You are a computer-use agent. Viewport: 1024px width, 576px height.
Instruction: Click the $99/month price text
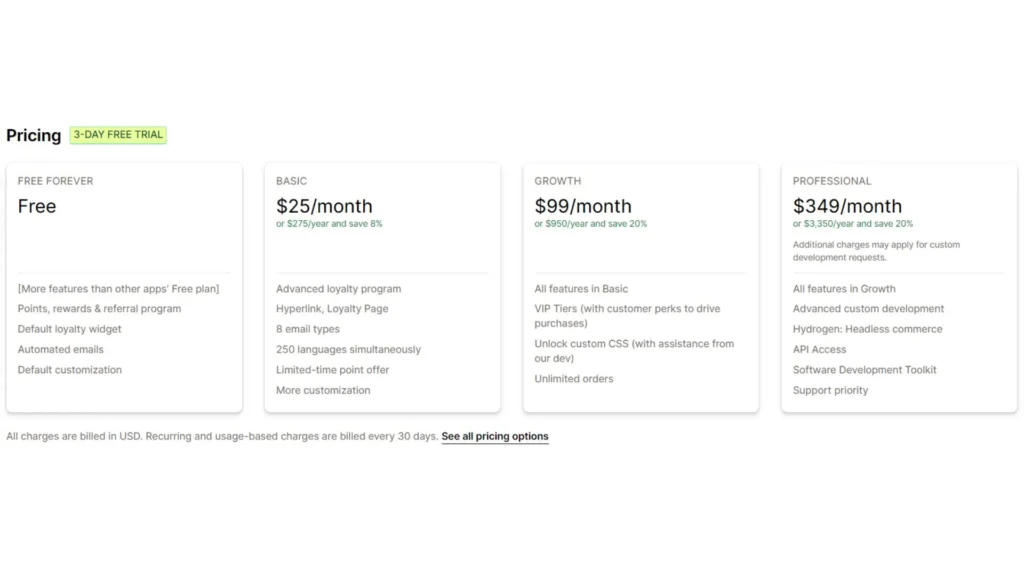[x=582, y=206]
